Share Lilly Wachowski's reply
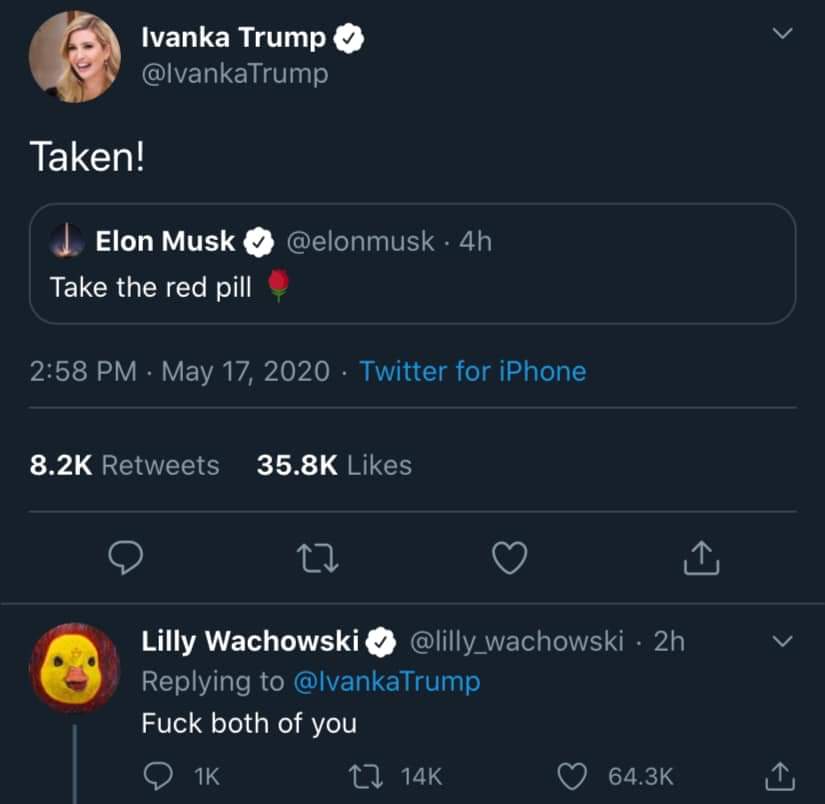The image size is (825, 804). pos(778,775)
